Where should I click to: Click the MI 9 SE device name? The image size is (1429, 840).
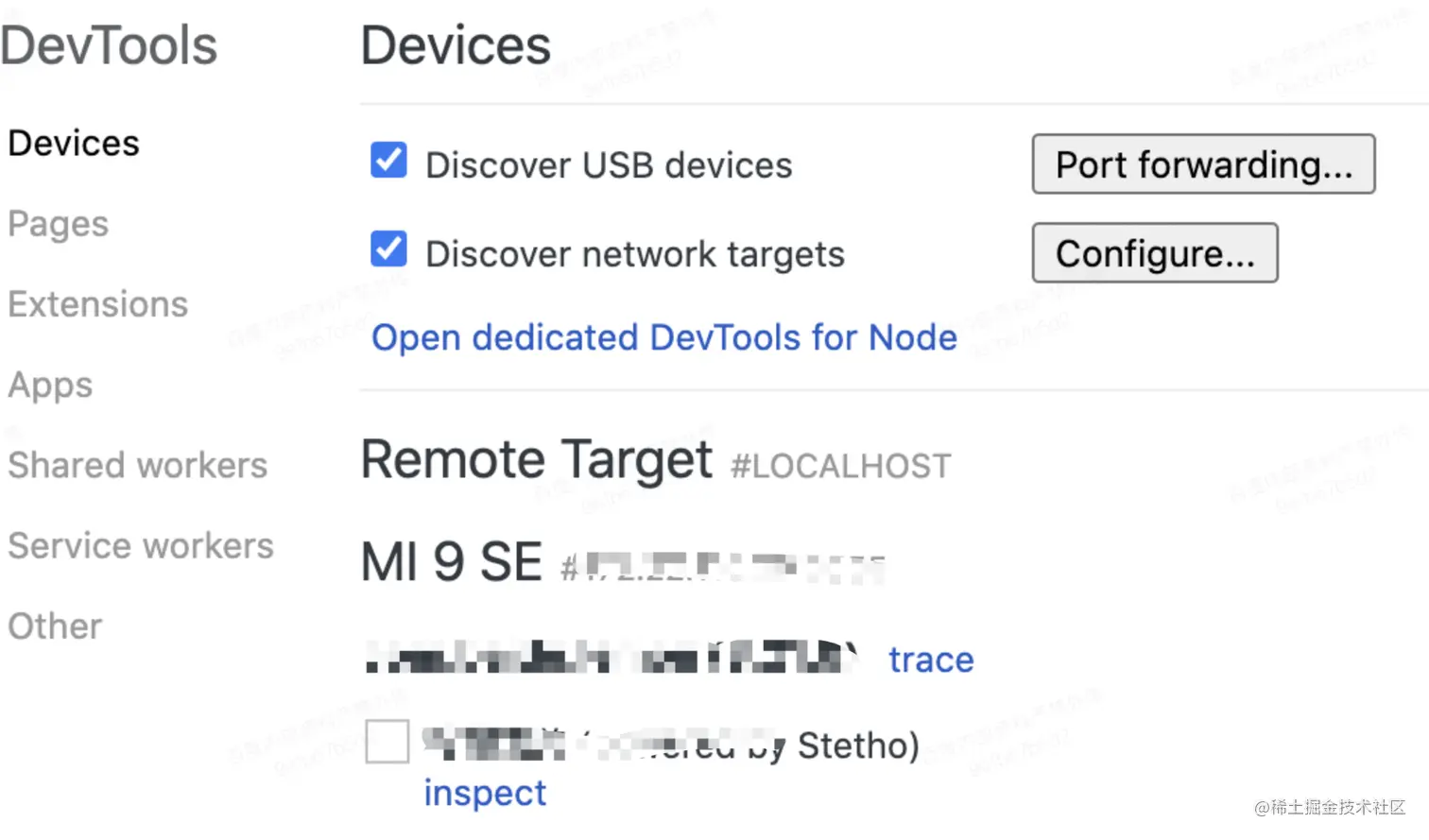(x=452, y=562)
